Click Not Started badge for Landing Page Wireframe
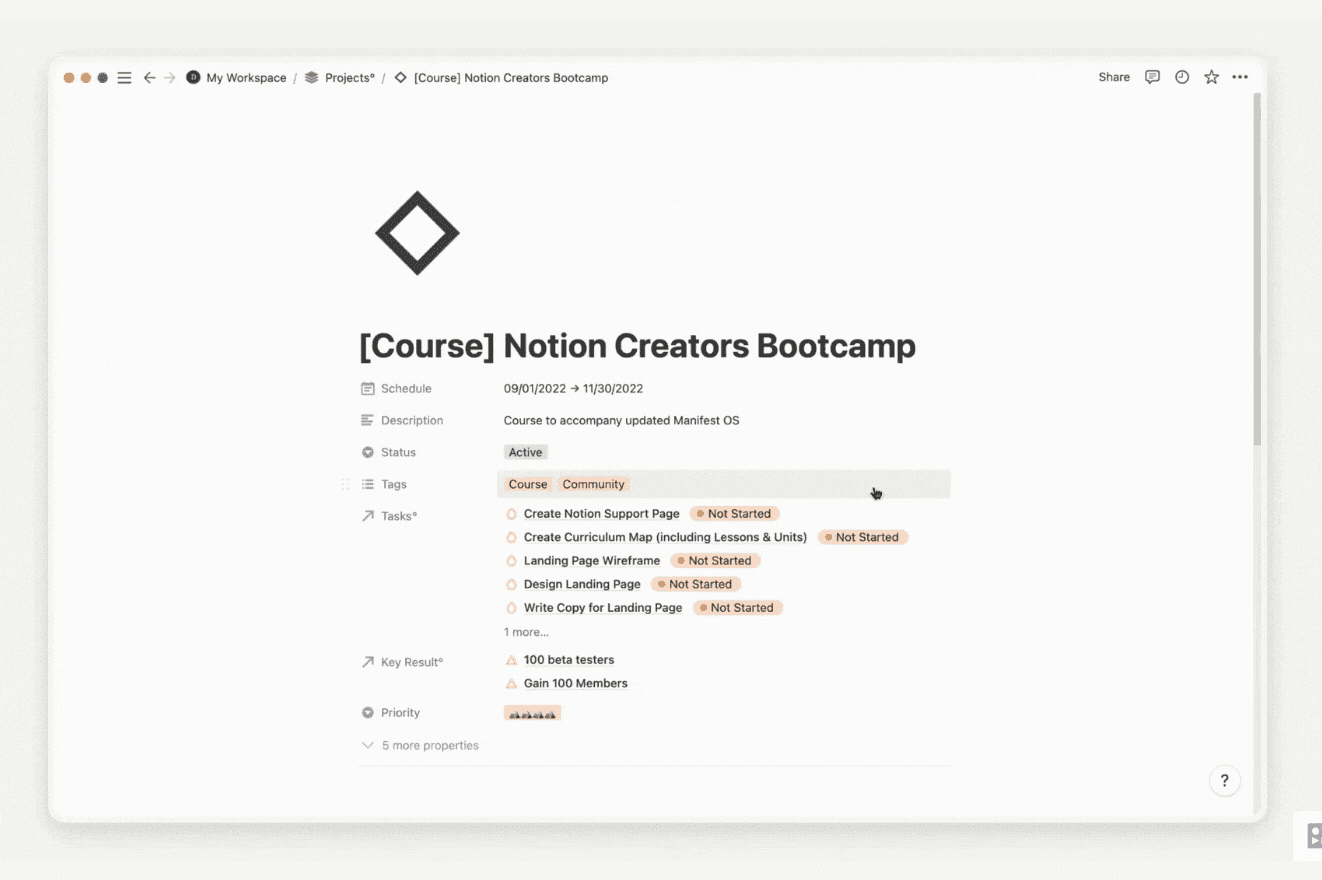Viewport: 1322px width, 880px height. coord(715,560)
